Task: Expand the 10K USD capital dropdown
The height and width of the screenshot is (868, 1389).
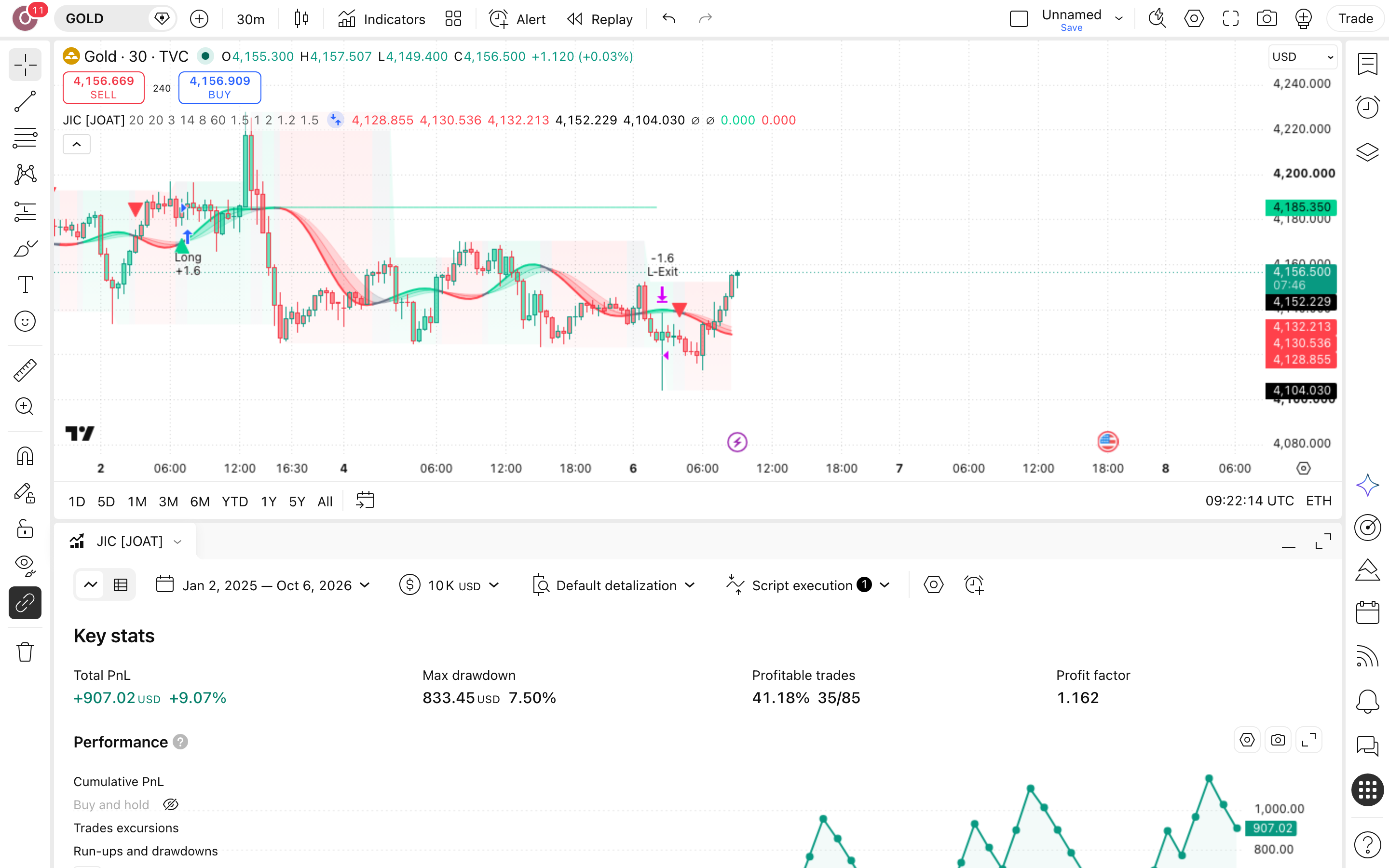Action: pos(450,585)
